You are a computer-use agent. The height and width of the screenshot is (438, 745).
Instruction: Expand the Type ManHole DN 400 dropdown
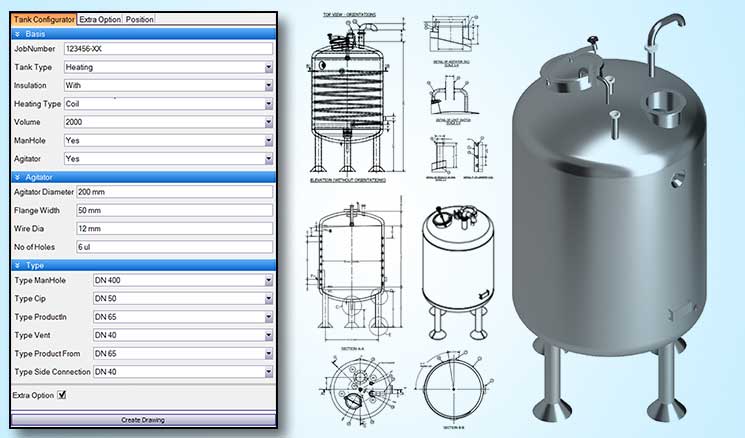point(269,281)
